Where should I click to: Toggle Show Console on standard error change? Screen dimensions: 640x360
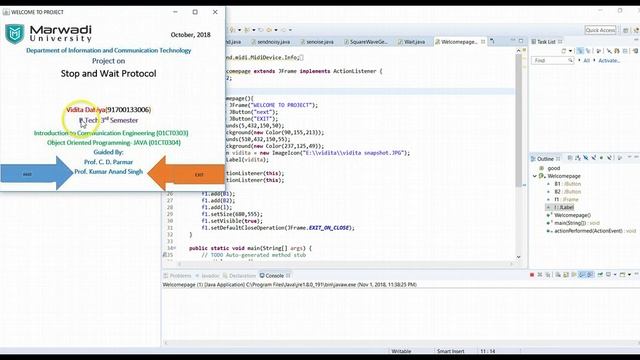pos(591,275)
